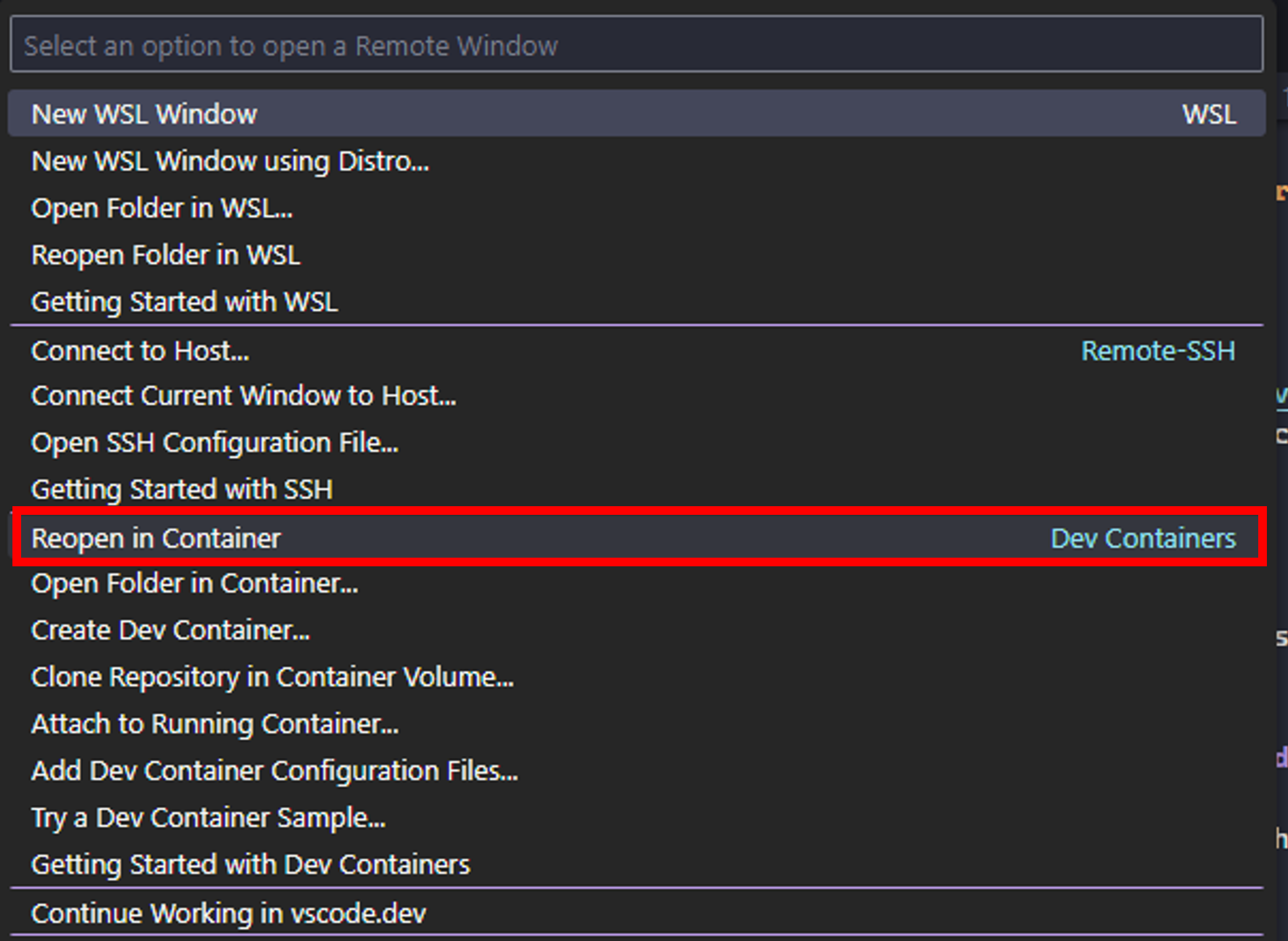Open SSH Configuration File... entry
The height and width of the screenshot is (941, 1288).
637,443
